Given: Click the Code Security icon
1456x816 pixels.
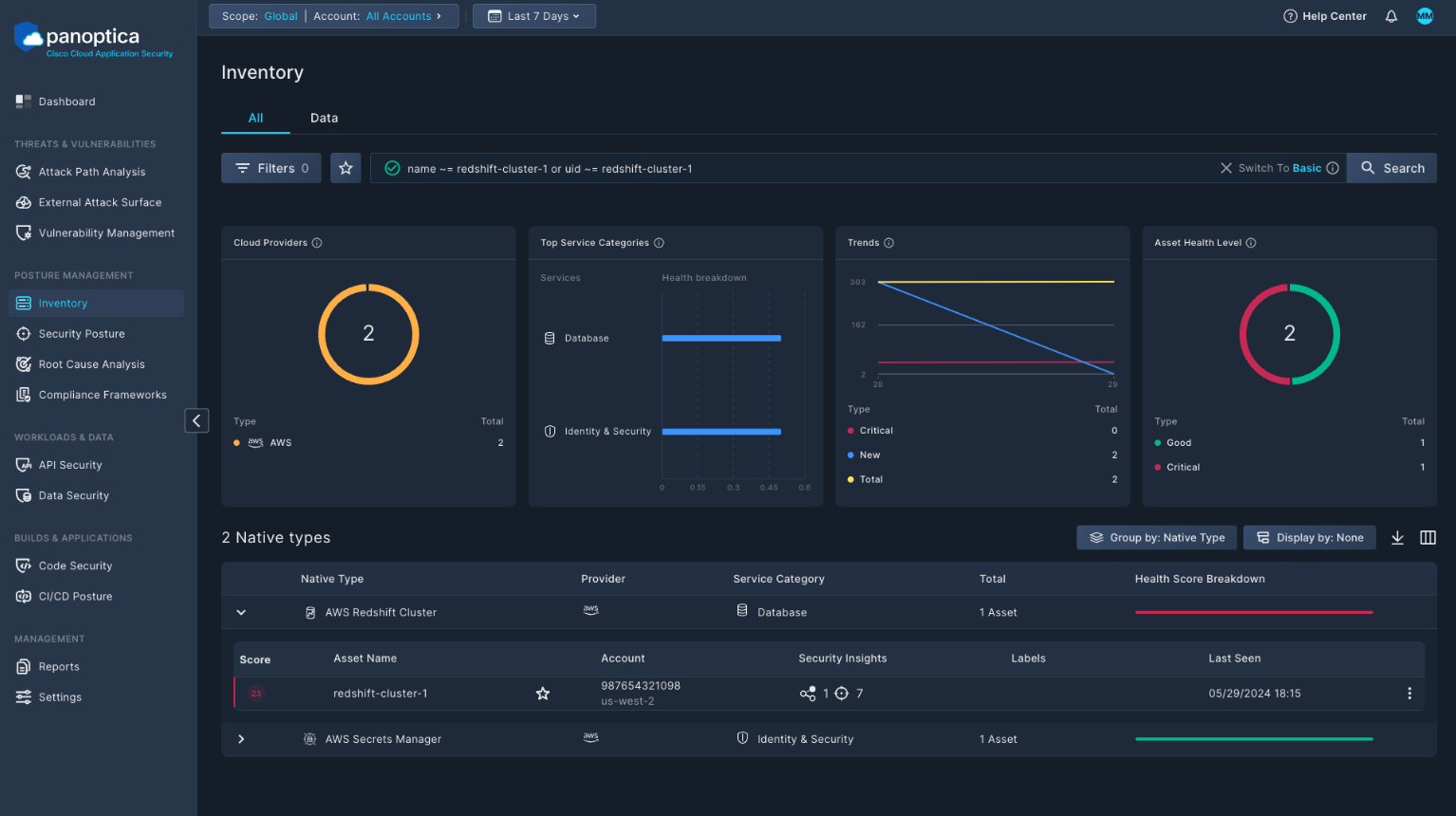Looking at the screenshot, I should tap(24, 566).
